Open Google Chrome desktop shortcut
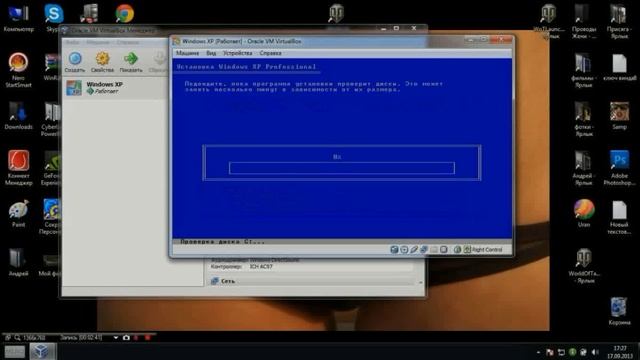640x360 pixels. [x=124, y=13]
